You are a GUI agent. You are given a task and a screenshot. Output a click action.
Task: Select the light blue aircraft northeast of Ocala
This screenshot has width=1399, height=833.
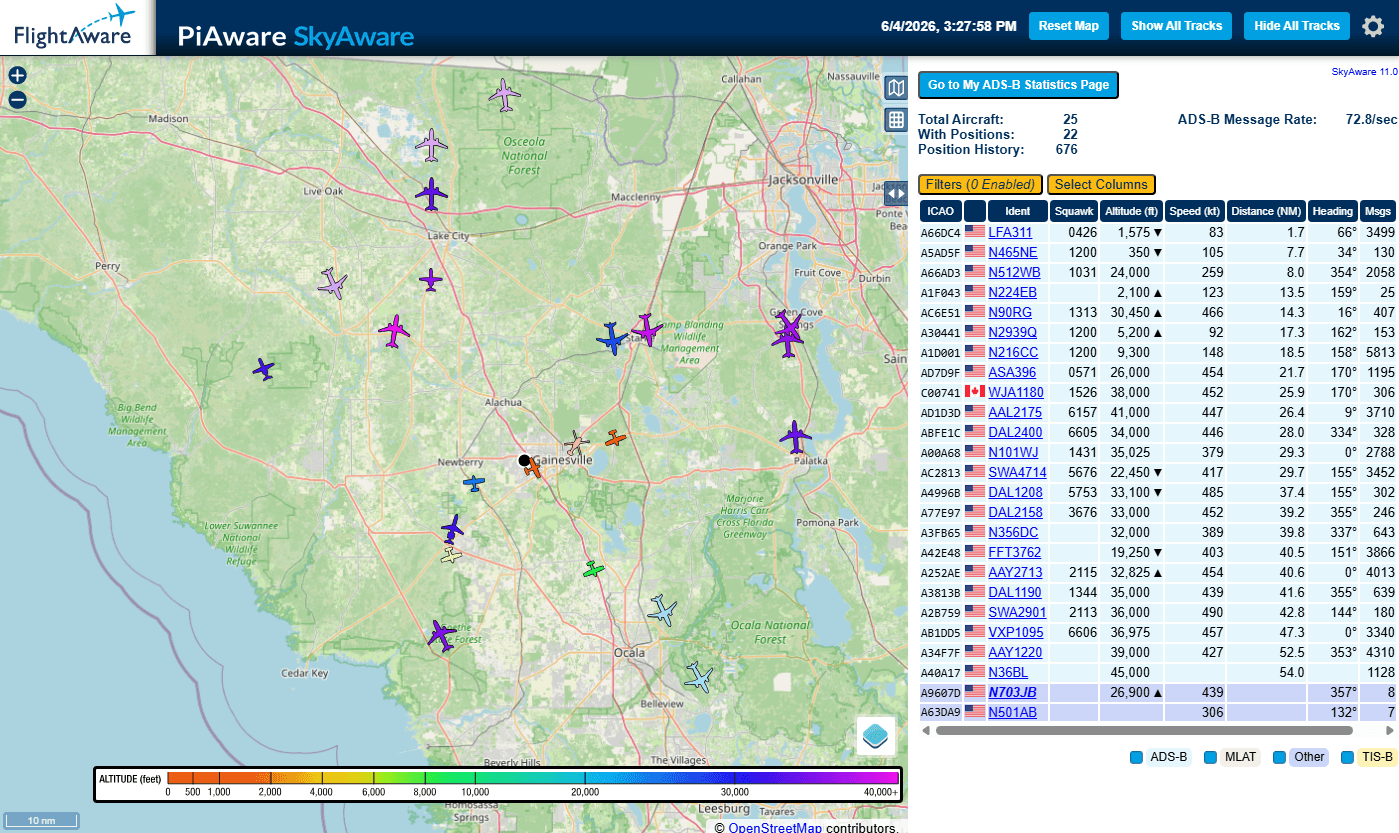(662, 610)
